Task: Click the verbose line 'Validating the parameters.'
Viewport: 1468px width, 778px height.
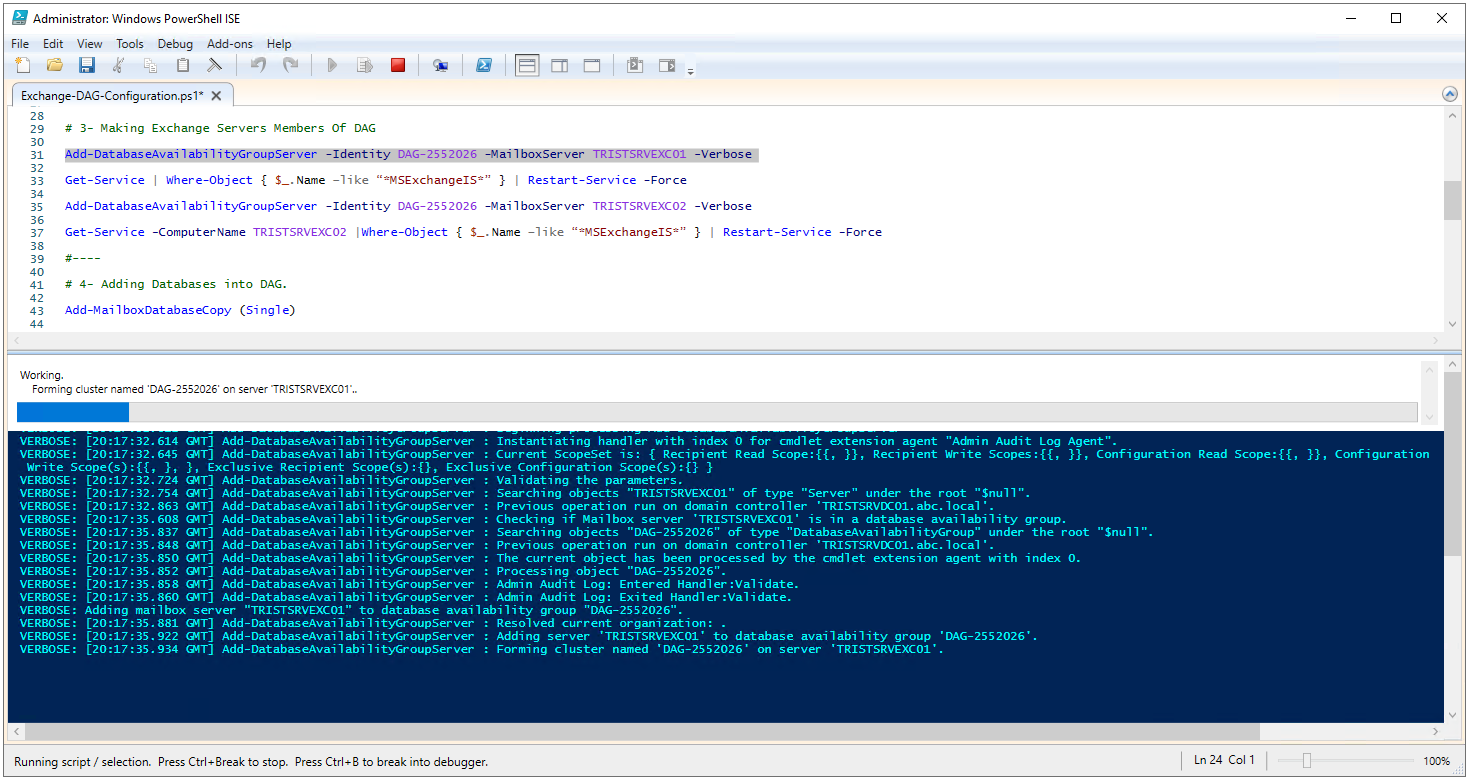Action: [x=351, y=480]
